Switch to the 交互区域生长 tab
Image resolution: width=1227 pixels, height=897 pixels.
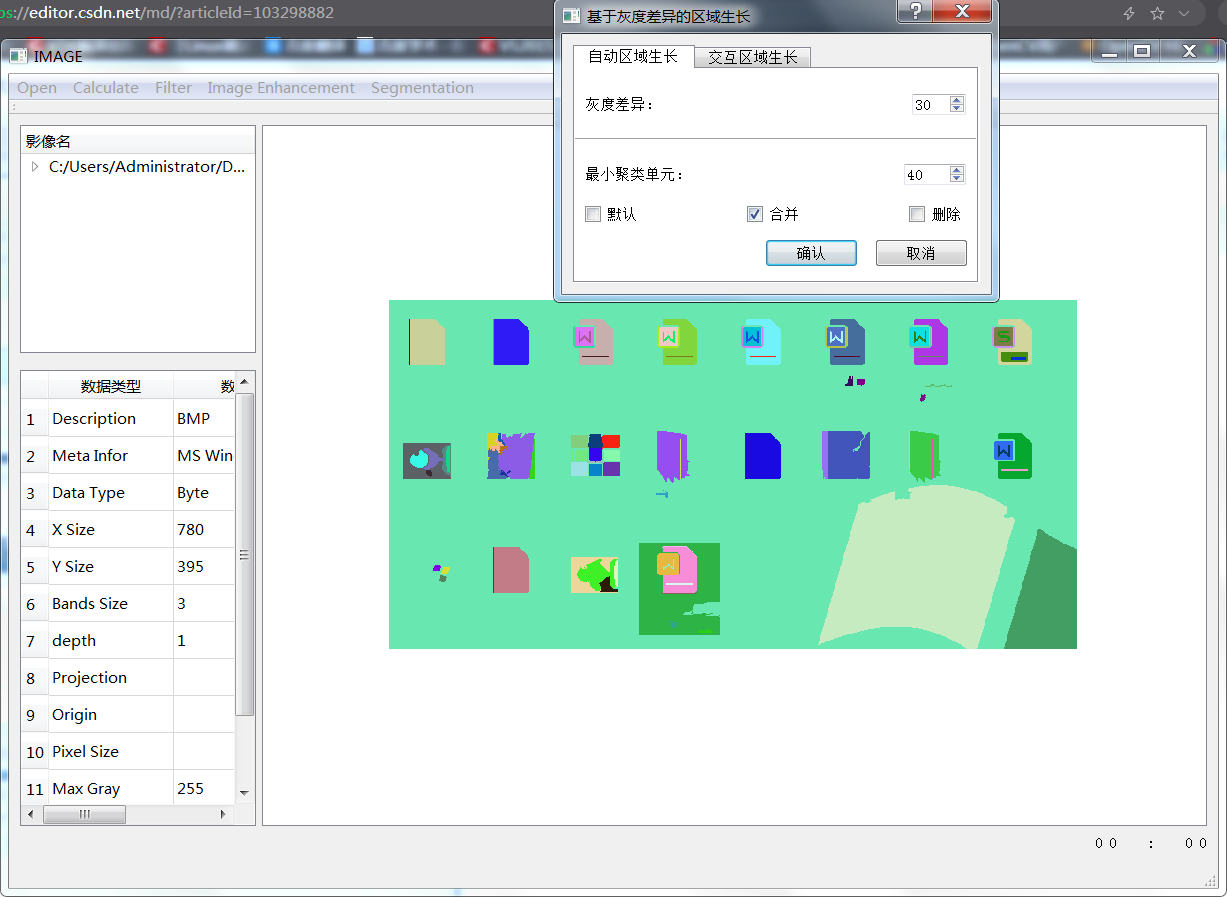coord(752,57)
